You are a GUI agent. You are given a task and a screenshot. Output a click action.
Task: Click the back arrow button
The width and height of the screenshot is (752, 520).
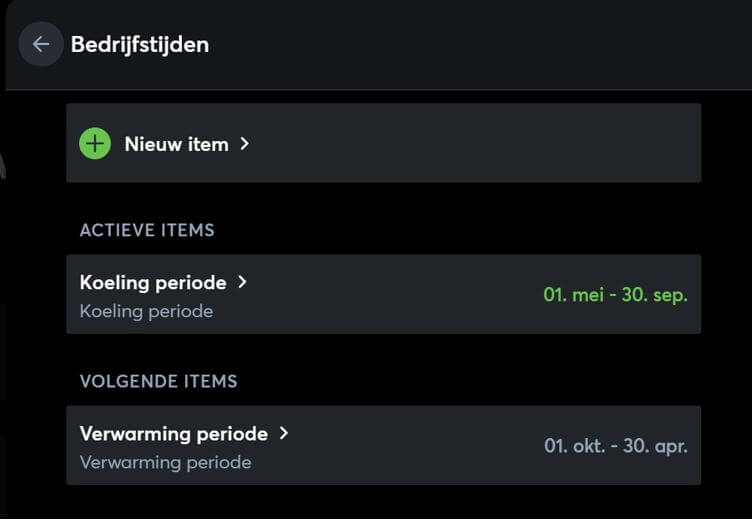click(40, 44)
